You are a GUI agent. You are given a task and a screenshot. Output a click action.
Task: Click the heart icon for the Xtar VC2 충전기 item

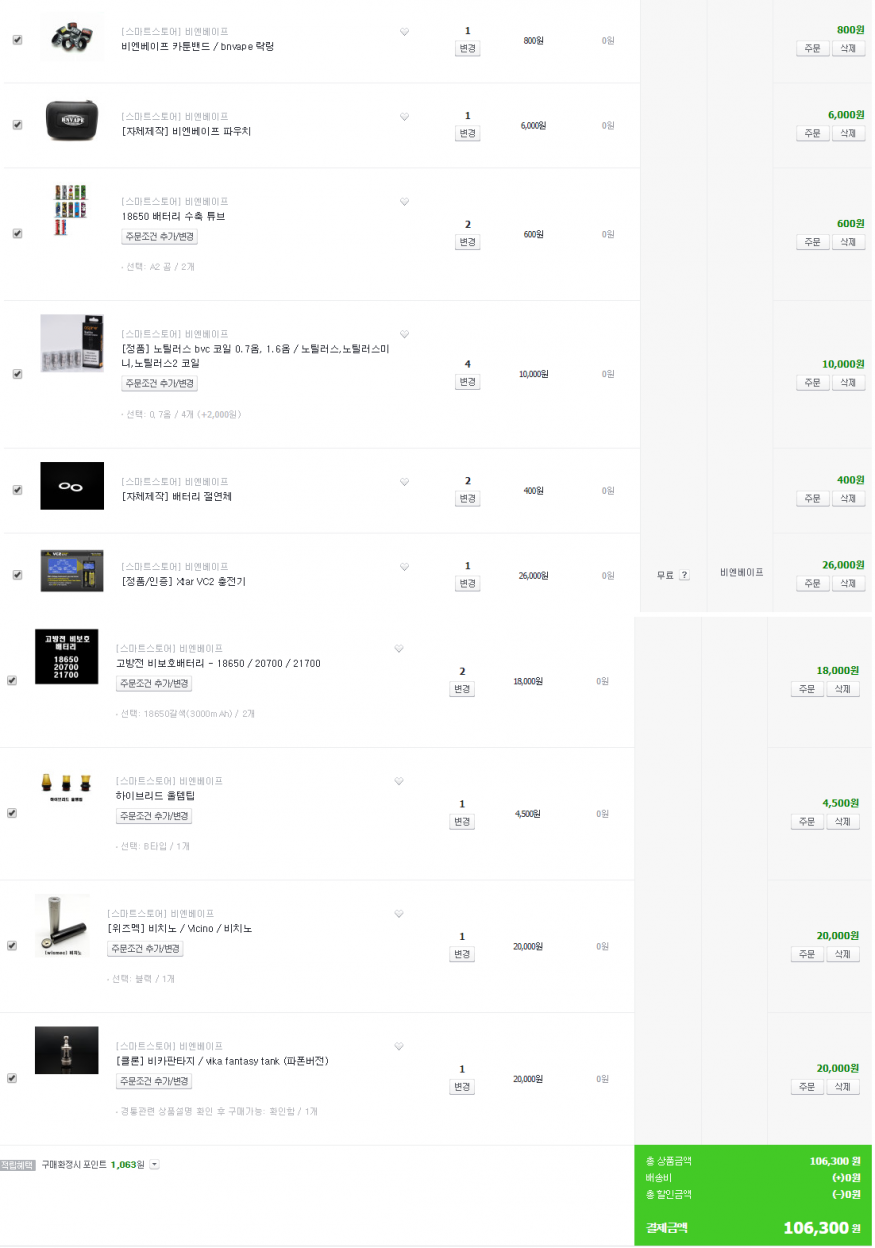click(x=404, y=567)
